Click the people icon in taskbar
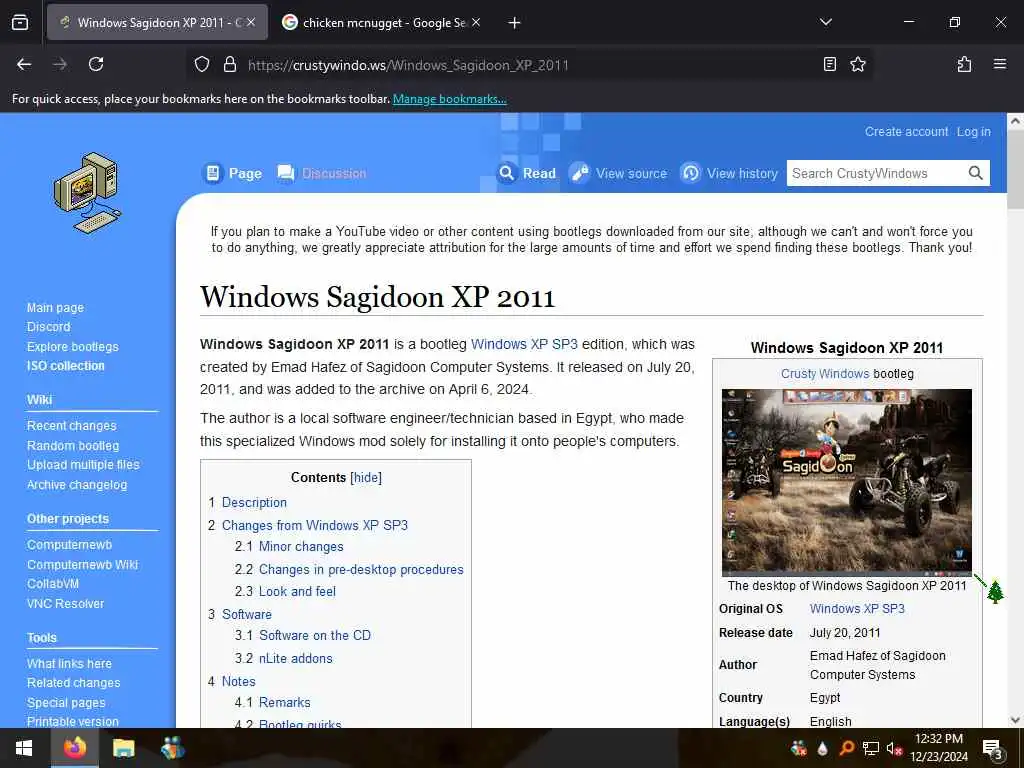1024x768 pixels. coord(172,748)
